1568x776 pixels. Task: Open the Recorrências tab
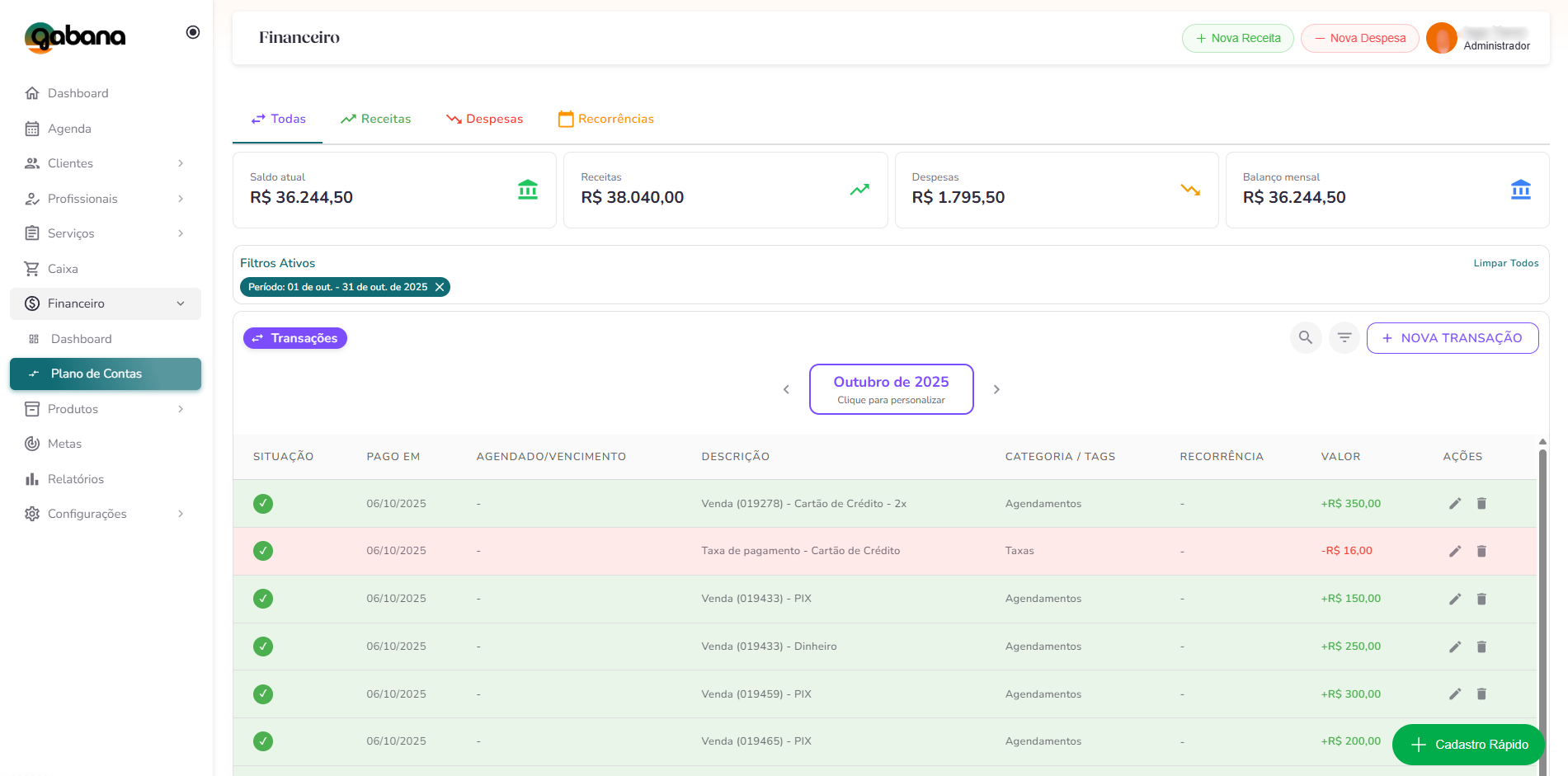[x=606, y=119]
